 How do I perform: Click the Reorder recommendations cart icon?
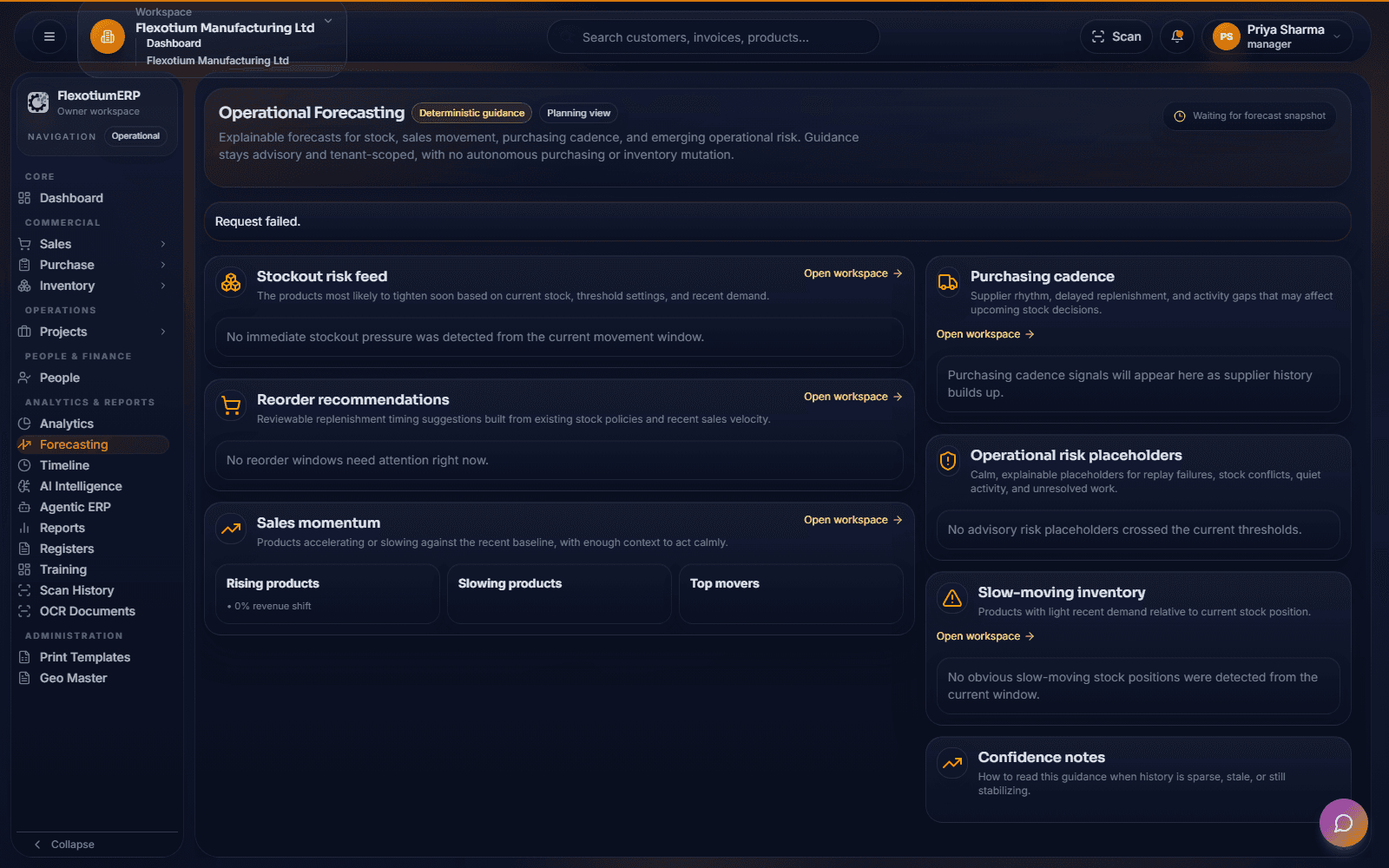(231, 406)
